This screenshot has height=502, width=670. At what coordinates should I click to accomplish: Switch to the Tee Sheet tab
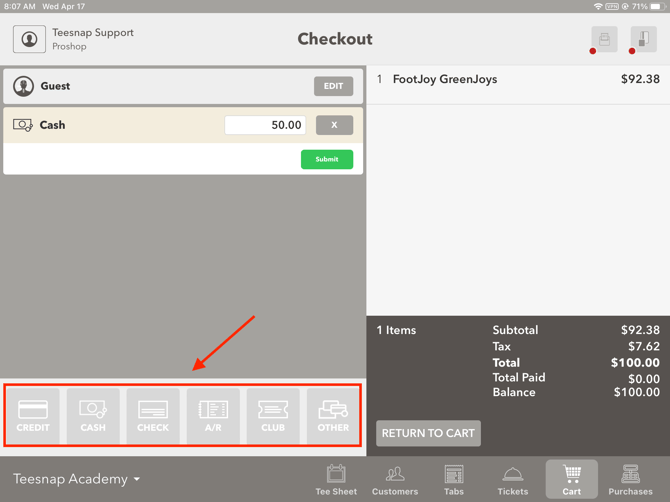tap(336, 480)
